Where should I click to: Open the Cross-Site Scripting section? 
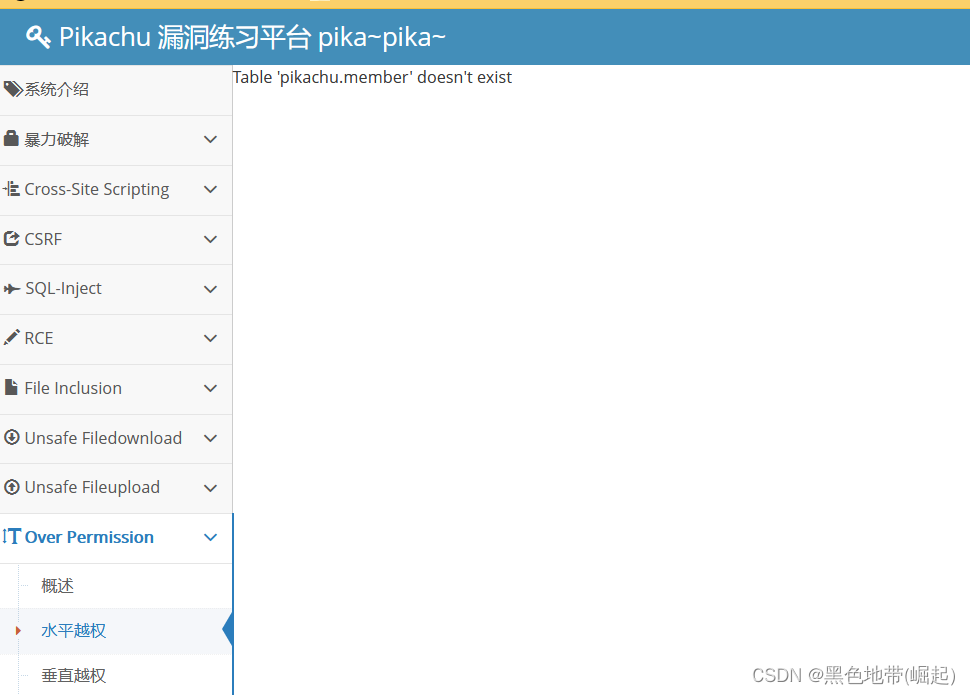(x=116, y=190)
